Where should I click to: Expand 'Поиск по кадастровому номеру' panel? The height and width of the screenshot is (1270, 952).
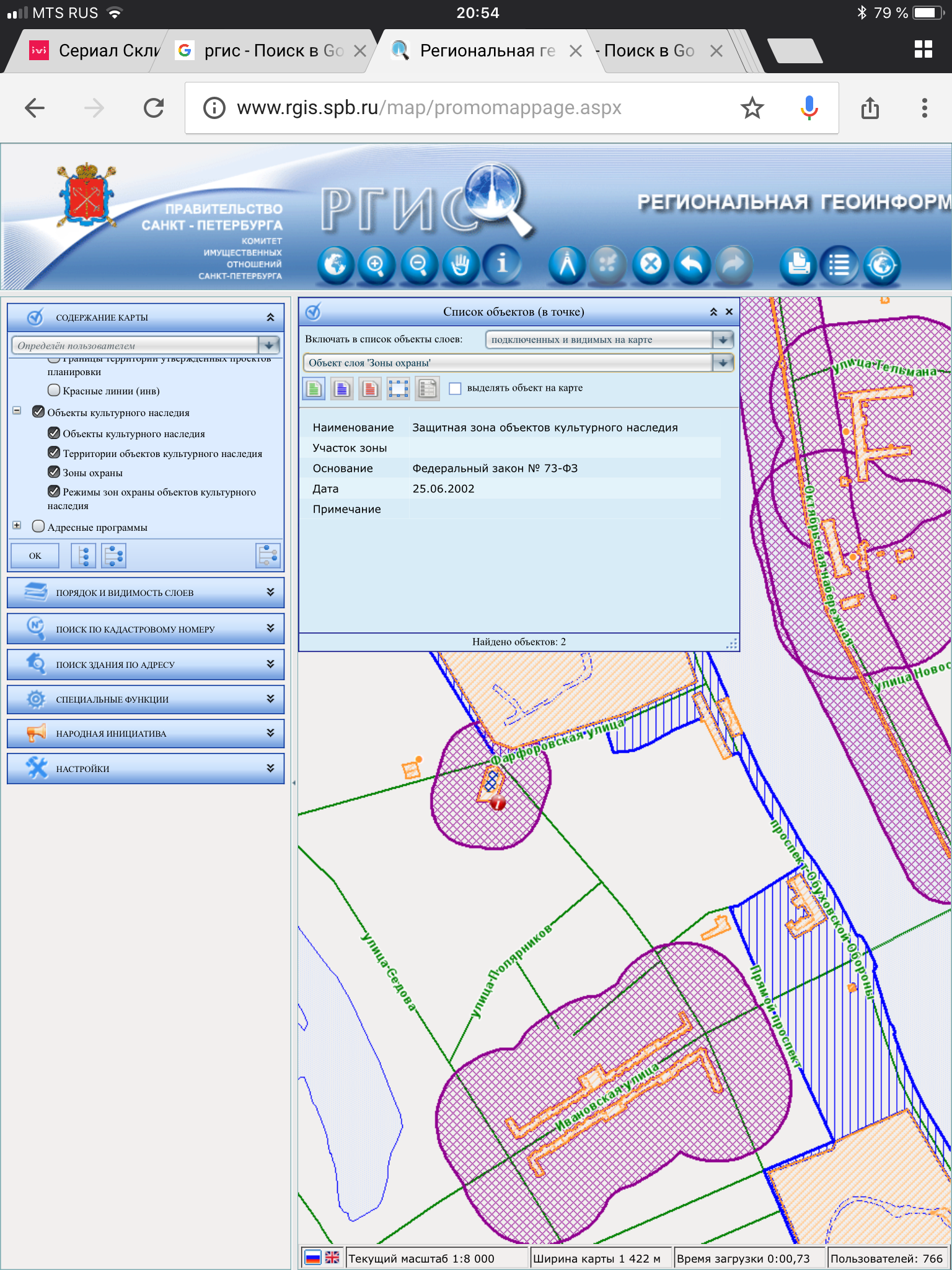coord(146,628)
